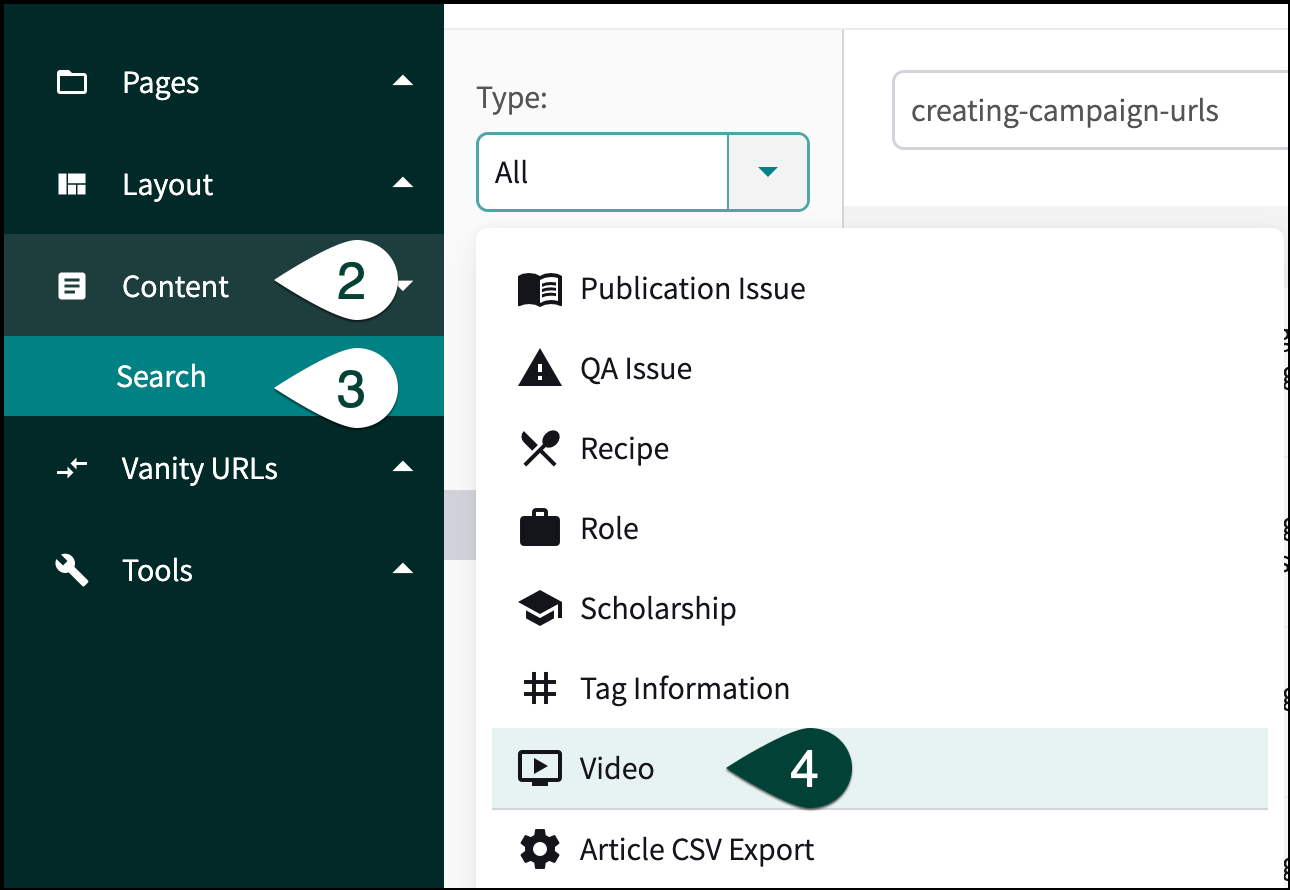Click the Recipe utensils icon
1290x890 pixels.
point(540,449)
